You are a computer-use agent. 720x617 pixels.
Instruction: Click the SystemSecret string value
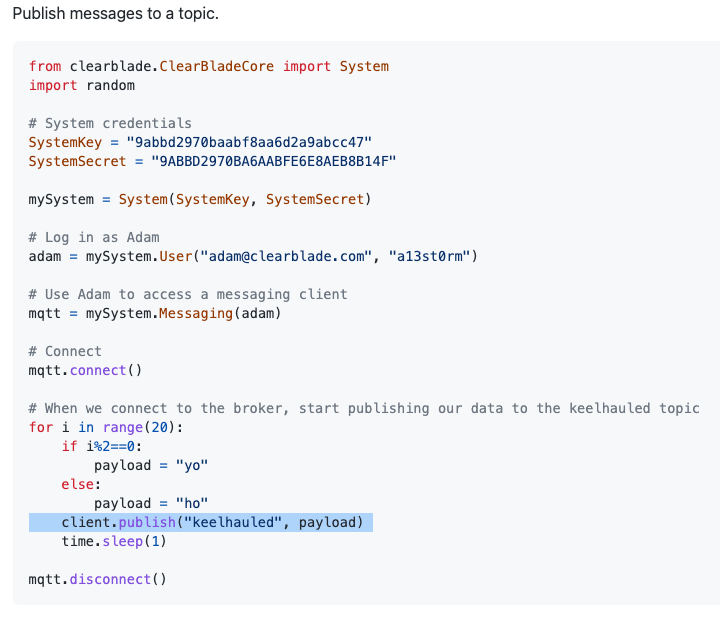click(273, 161)
